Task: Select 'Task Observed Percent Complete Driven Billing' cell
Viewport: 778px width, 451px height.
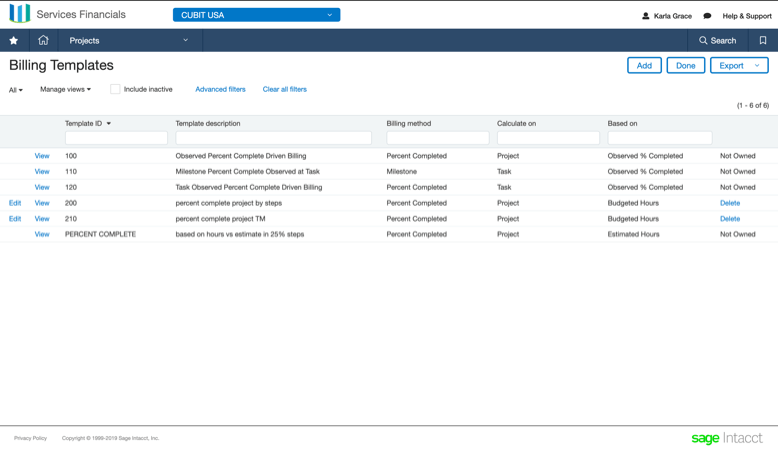Action: (x=249, y=187)
